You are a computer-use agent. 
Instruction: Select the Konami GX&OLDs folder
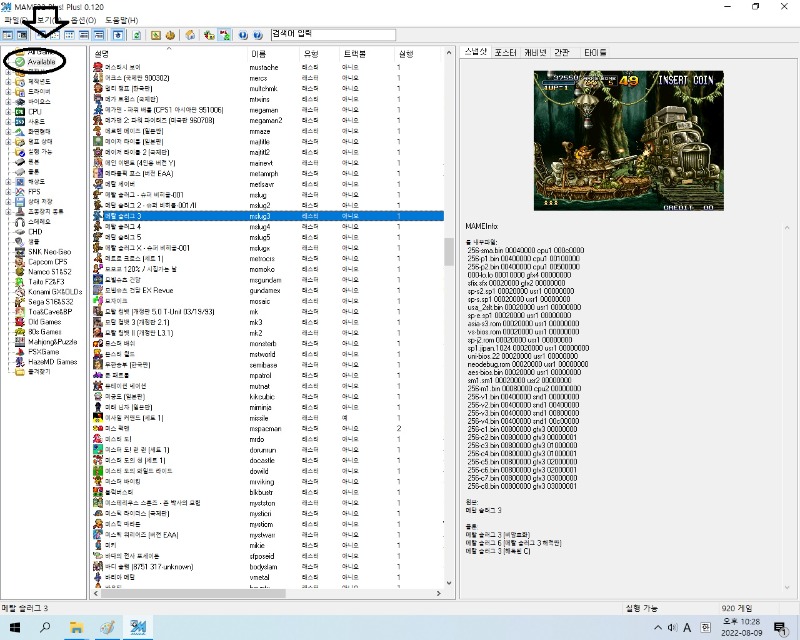(55, 291)
